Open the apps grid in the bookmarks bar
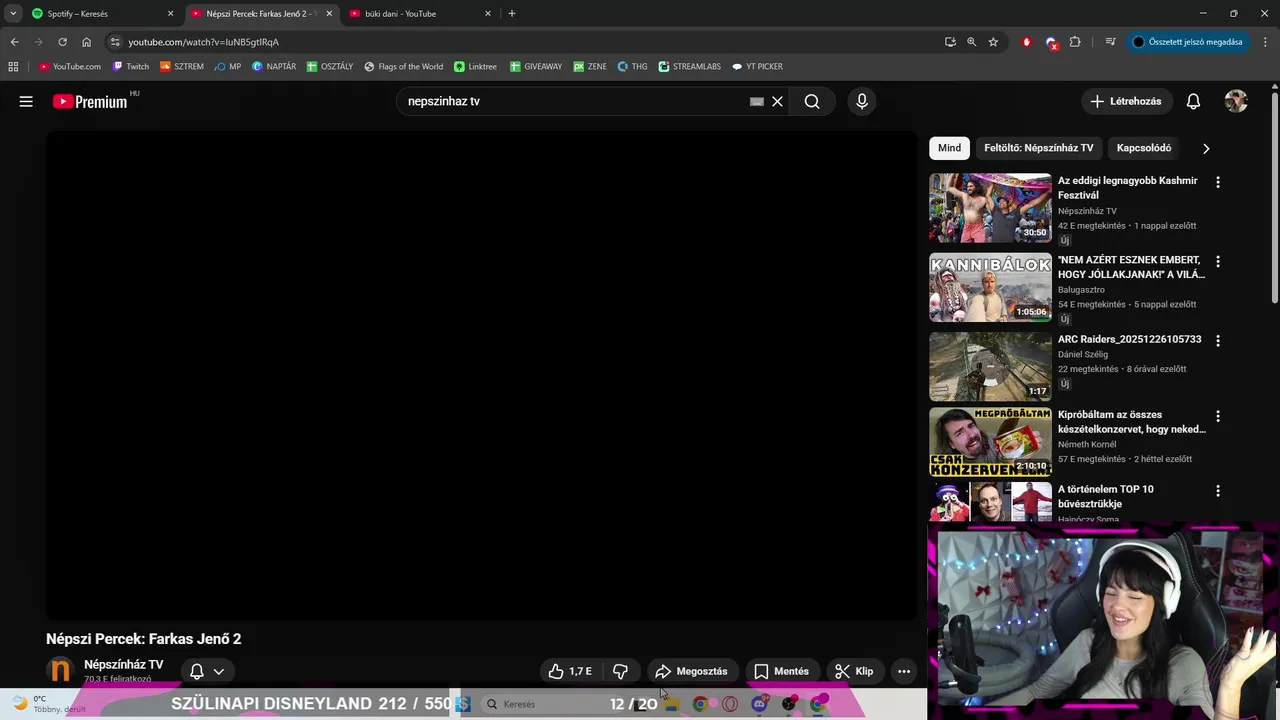 13,67
